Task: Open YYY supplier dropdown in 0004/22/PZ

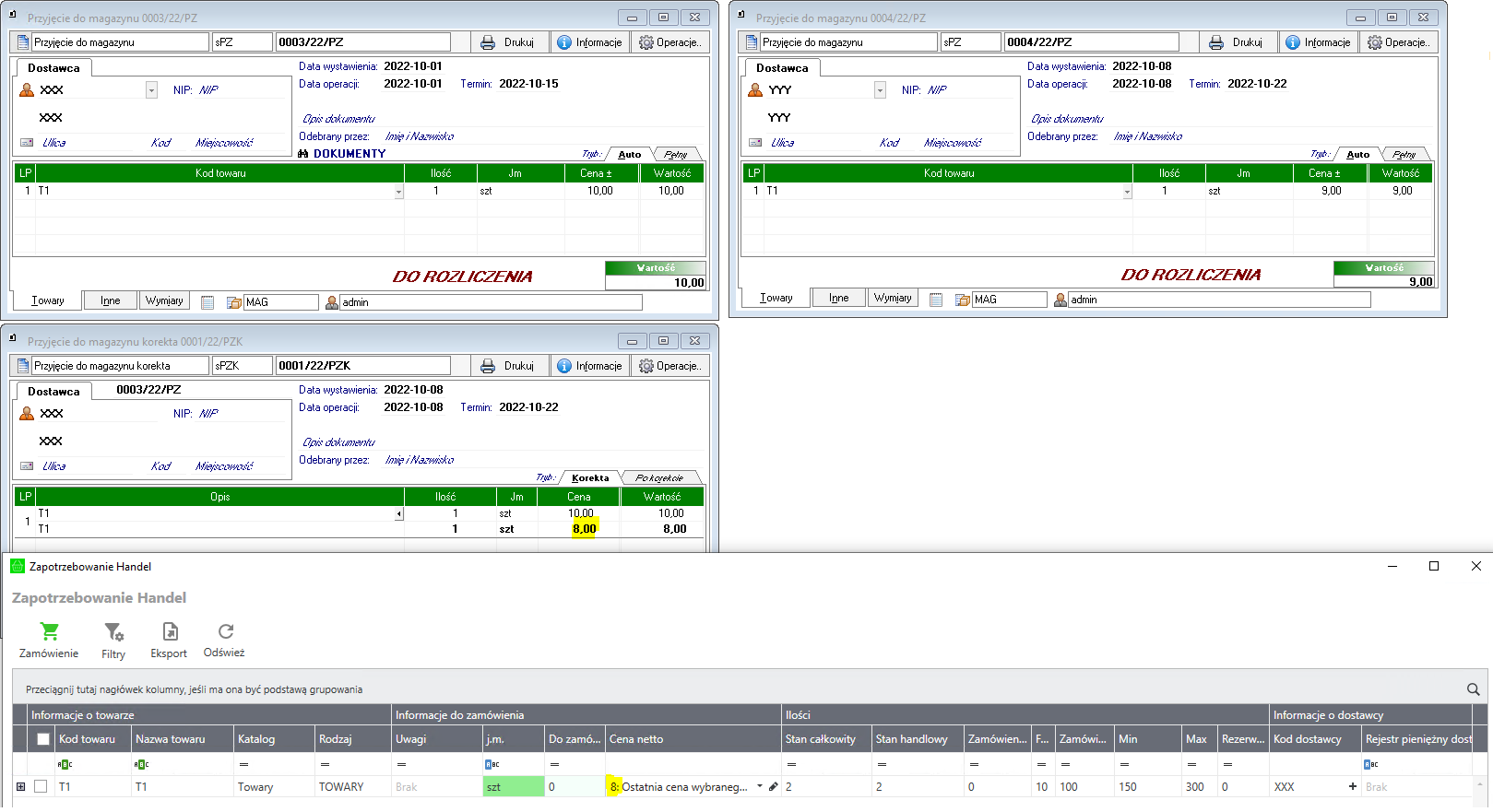Action: 880,90
